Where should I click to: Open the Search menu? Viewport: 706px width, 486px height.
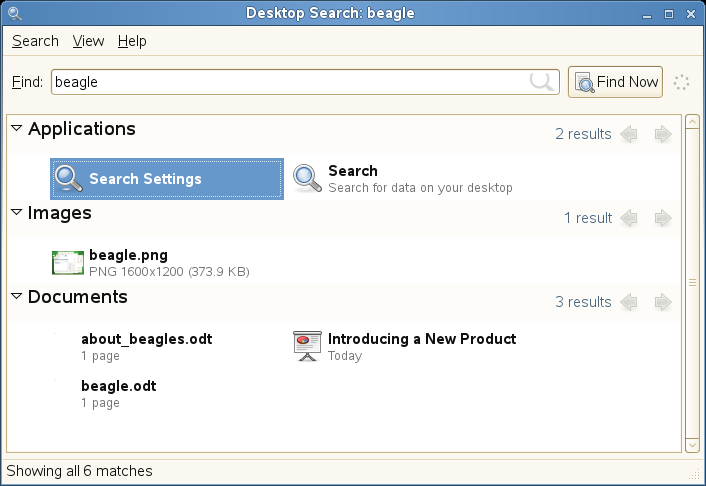(35, 41)
